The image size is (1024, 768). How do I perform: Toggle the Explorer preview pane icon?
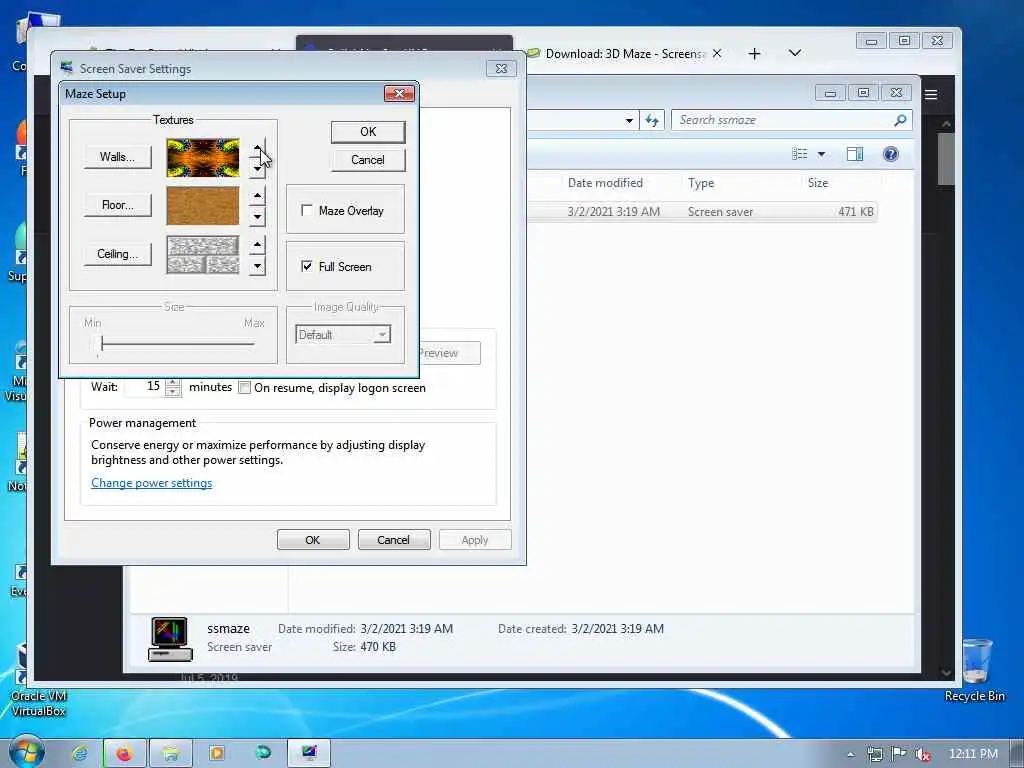(x=854, y=154)
